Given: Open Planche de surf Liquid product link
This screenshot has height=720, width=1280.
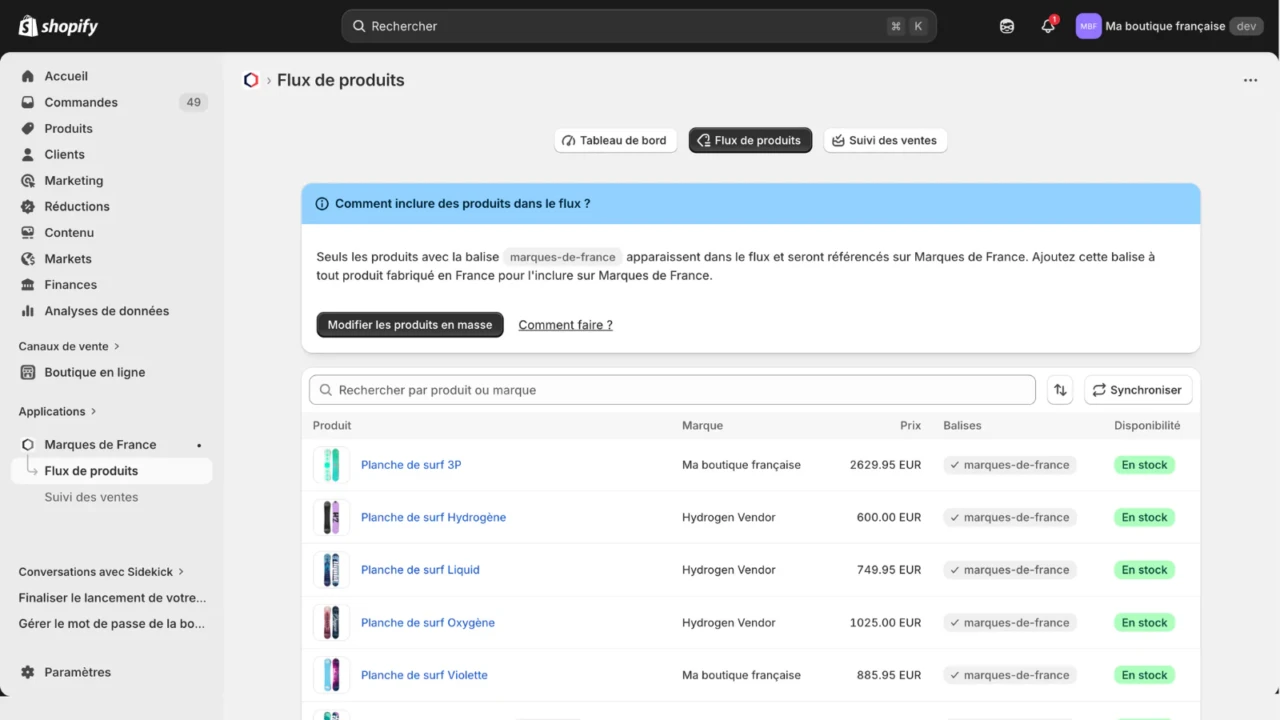Looking at the screenshot, I should click(x=420, y=570).
